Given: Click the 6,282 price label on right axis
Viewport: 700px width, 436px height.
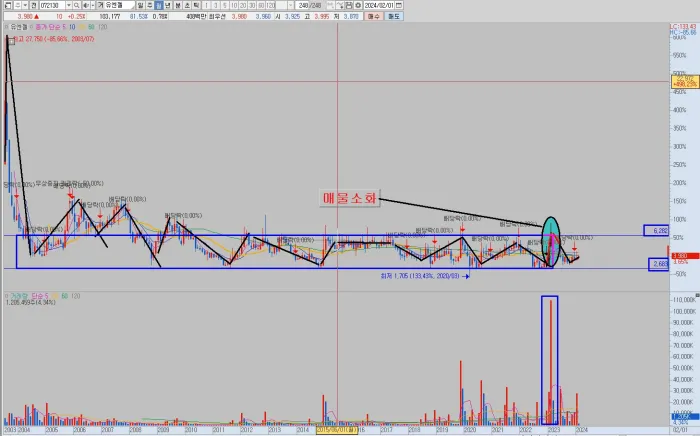Looking at the screenshot, I should coord(656,230).
